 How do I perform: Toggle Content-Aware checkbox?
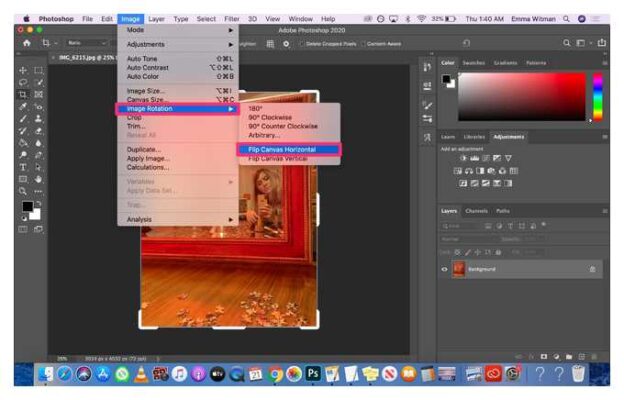coord(363,44)
